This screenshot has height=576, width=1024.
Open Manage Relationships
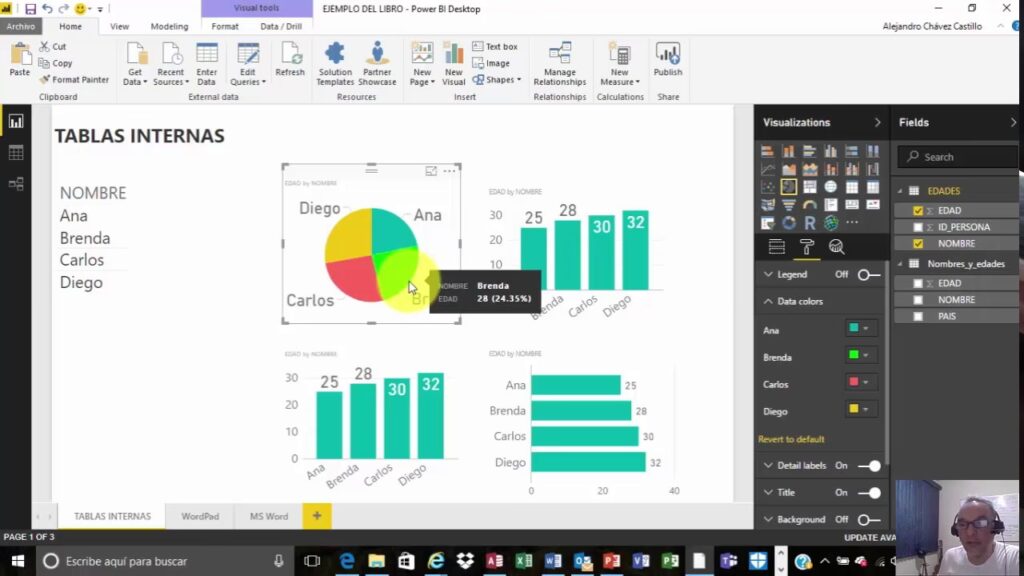[560, 62]
